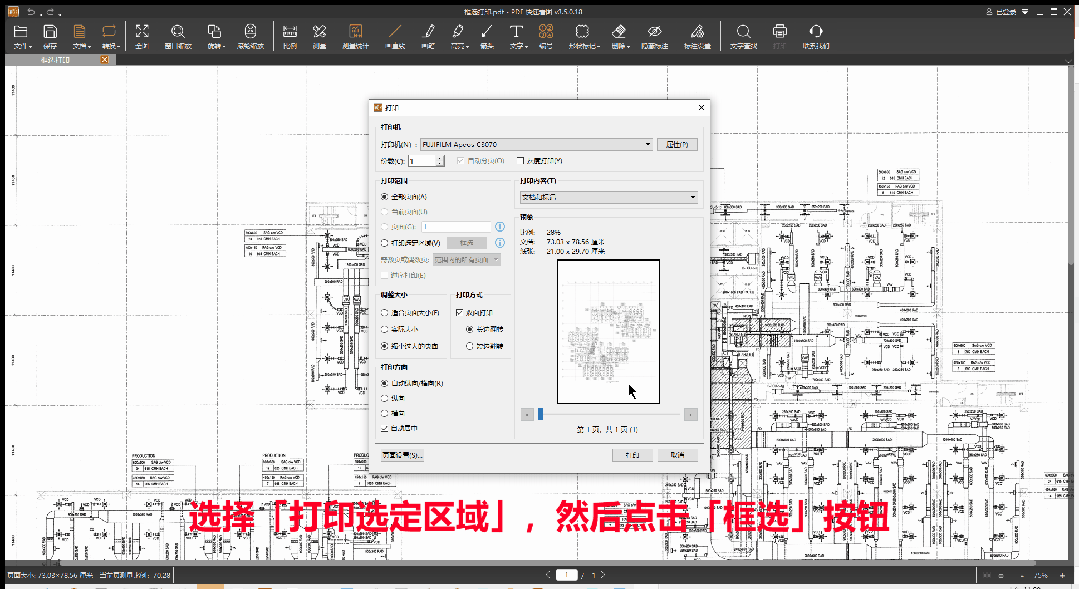
Task: Switch to the open PDF document tab
Action: [x=55, y=60]
